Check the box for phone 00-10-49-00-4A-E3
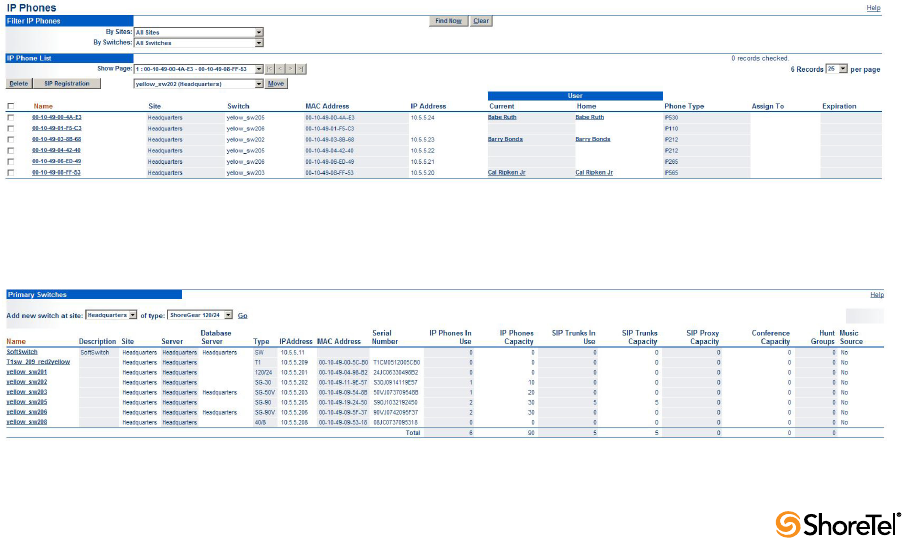 tap(10, 118)
